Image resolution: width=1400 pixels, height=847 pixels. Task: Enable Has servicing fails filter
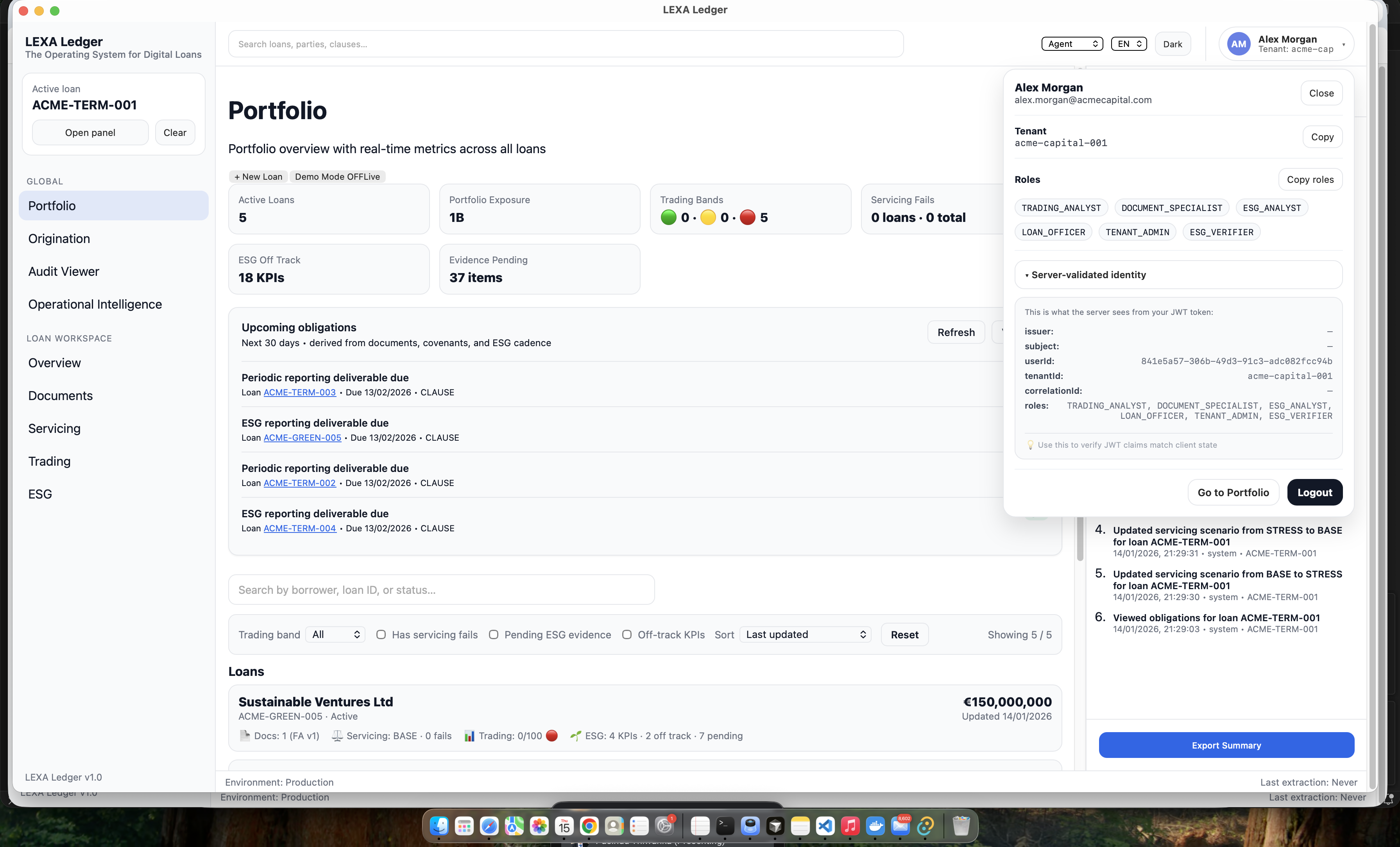click(381, 634)
